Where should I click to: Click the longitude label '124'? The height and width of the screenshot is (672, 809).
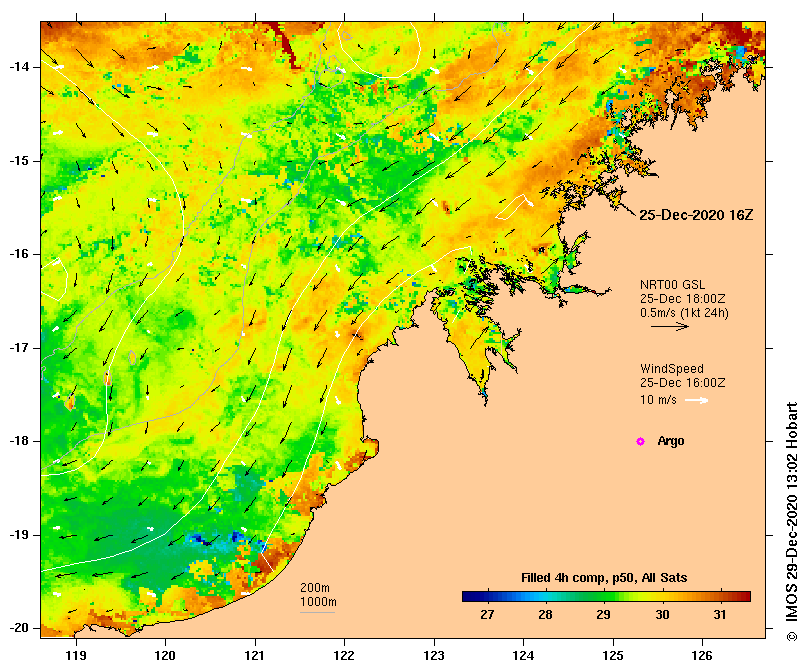(523, 655)
